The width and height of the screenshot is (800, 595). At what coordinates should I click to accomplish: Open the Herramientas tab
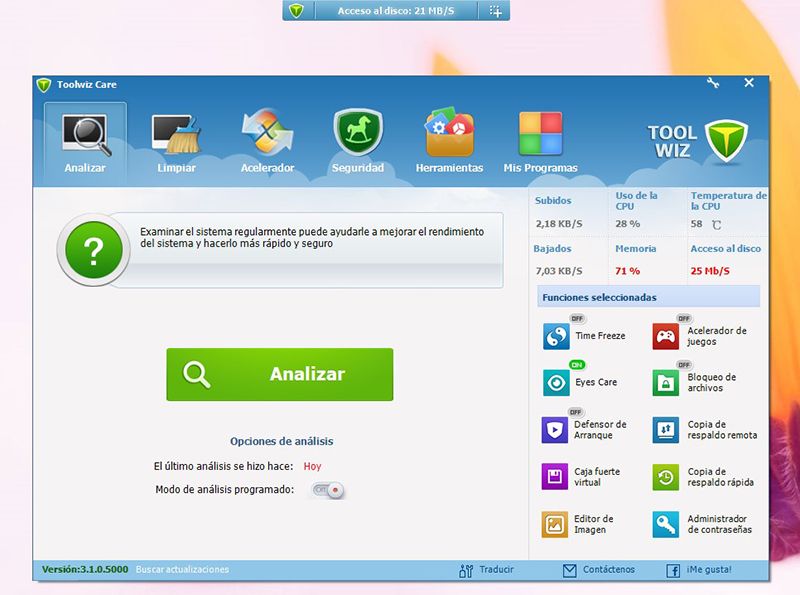click(x=449, y=143)
